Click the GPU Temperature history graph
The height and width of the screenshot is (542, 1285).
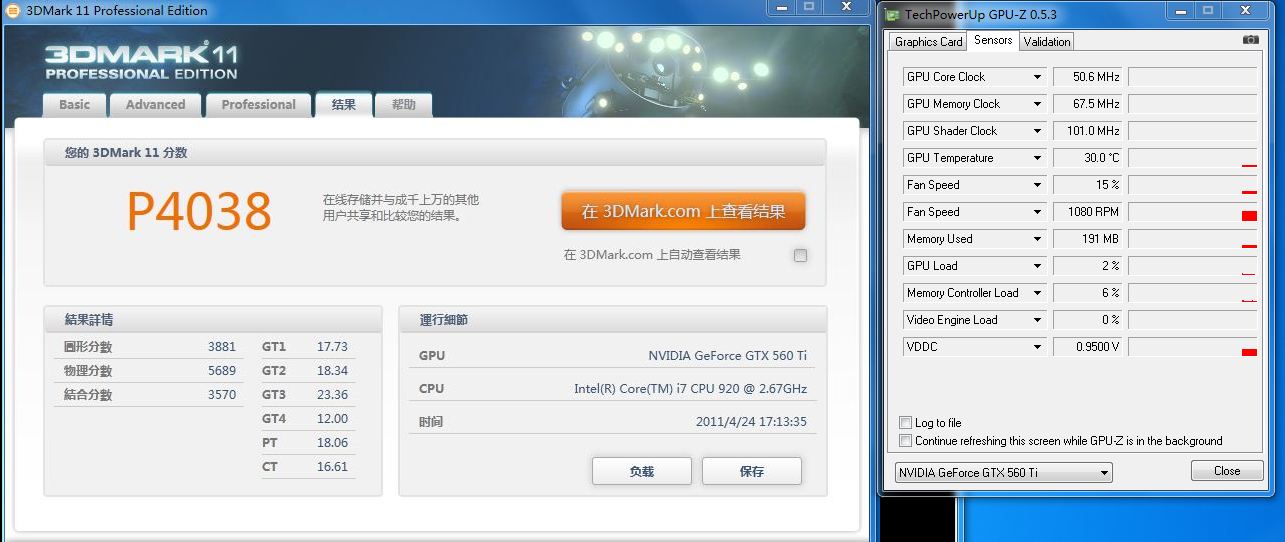point(1192,158)
